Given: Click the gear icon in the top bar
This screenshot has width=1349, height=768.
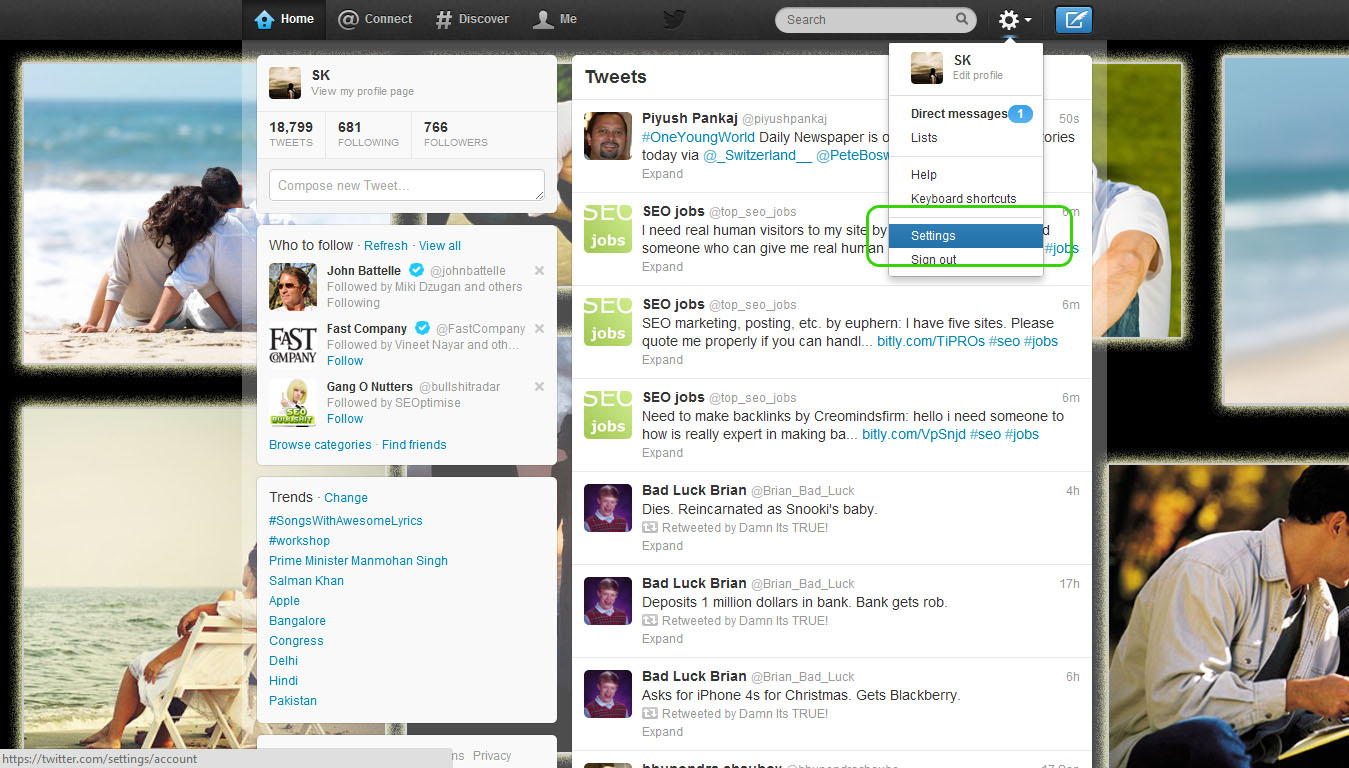Looking at the screenshot, I should click(x=1008, y=19).
